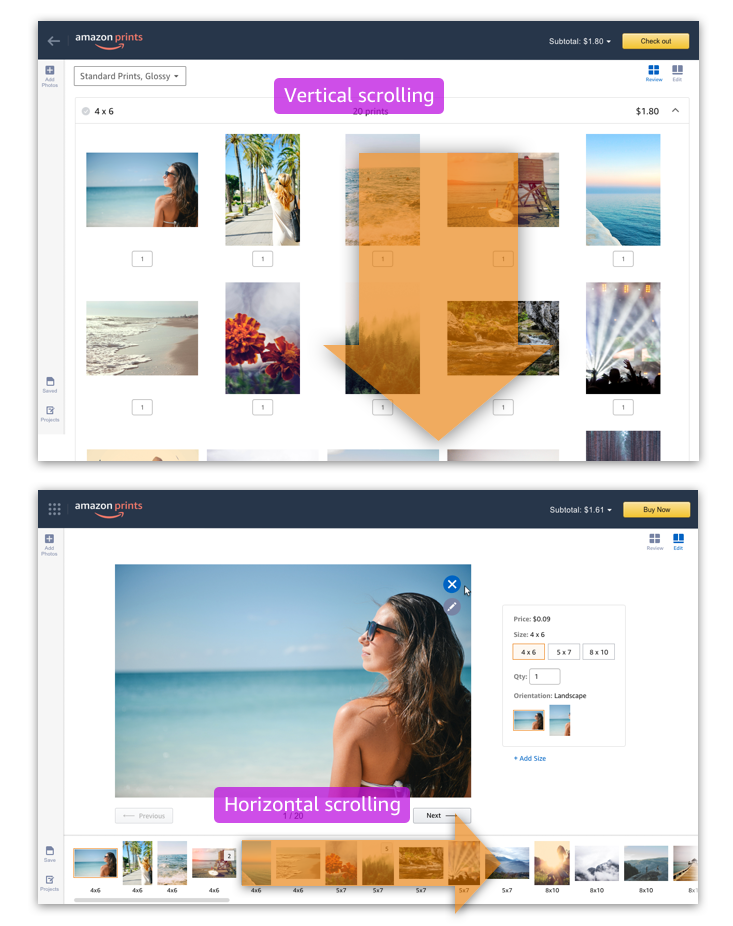The image size is (733, 926).
Task: Expand Subtotal $1.80 dropdown
Action: [580, 41]
